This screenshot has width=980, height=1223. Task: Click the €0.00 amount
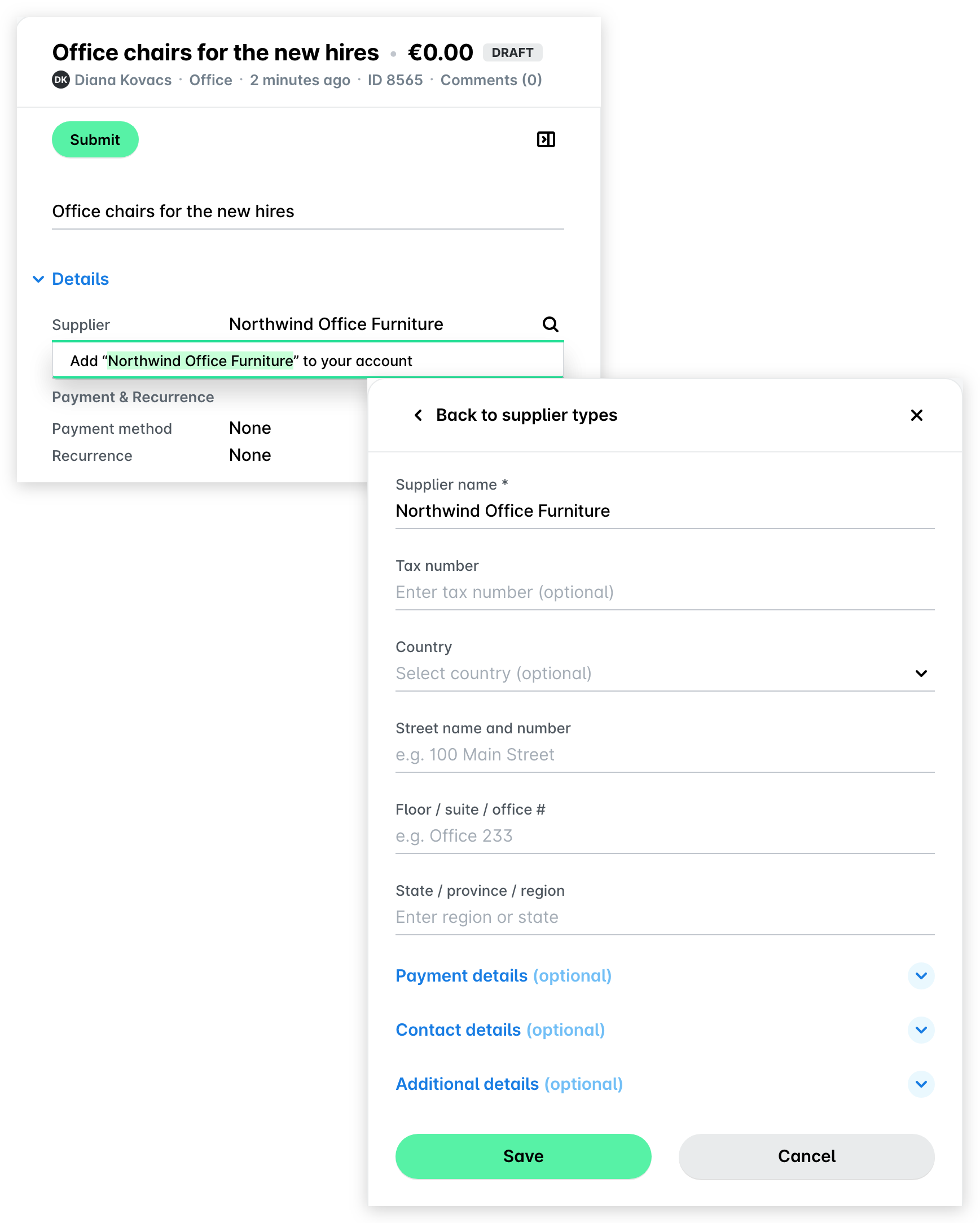click(440, 52)
